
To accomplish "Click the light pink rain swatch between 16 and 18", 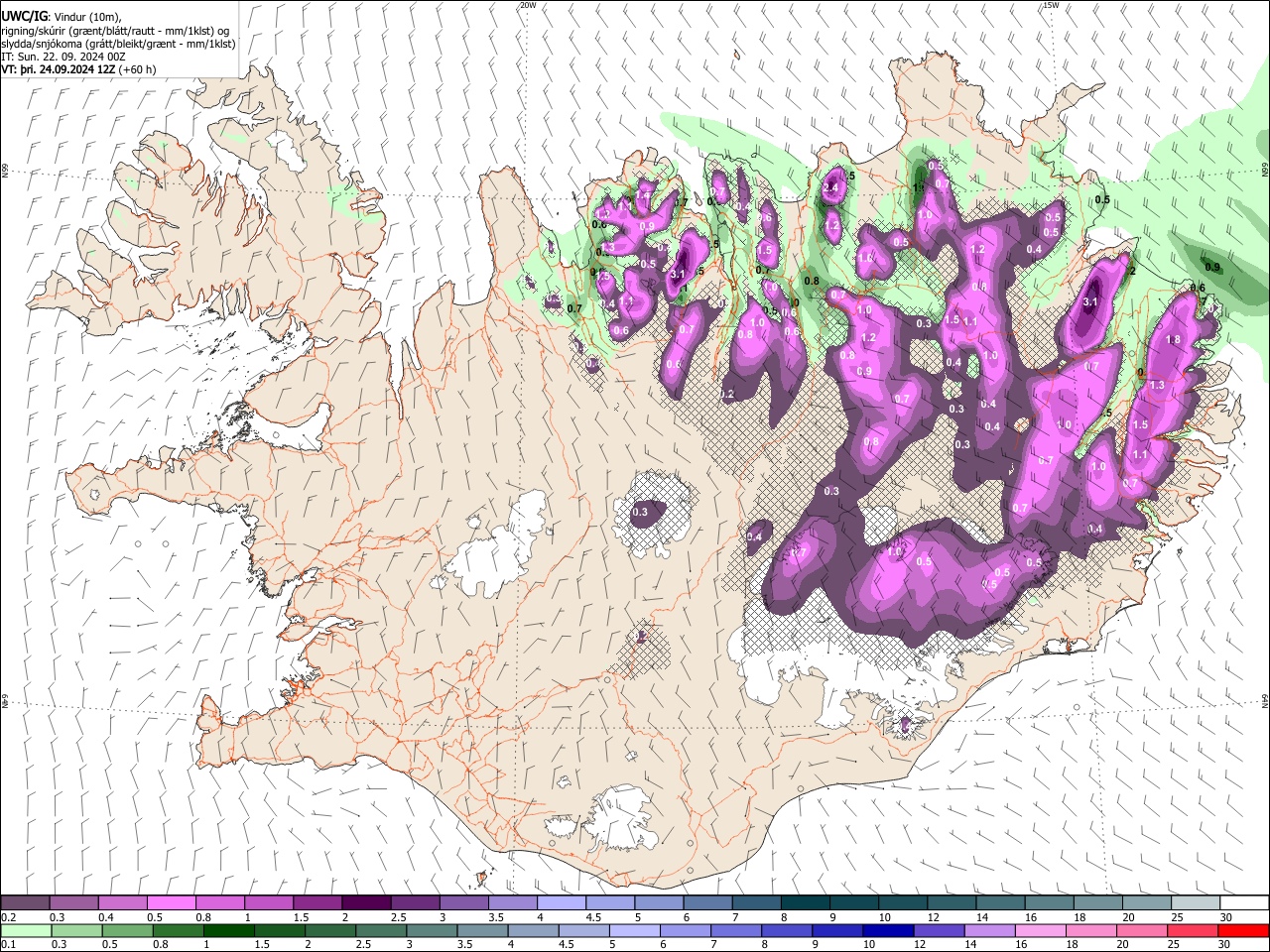I will click(1041, 931).
